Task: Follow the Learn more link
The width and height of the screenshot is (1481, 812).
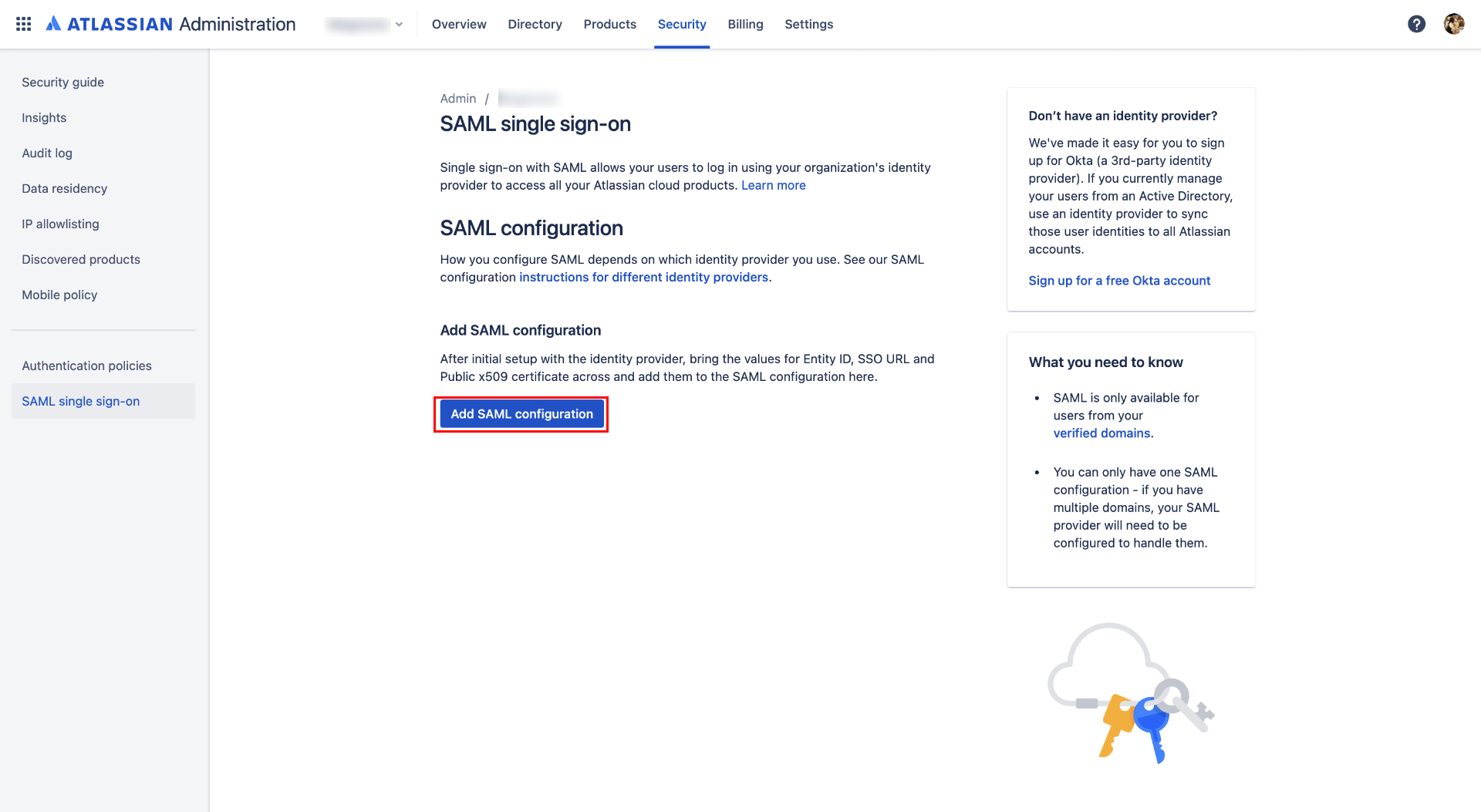Action: point(774,186)
